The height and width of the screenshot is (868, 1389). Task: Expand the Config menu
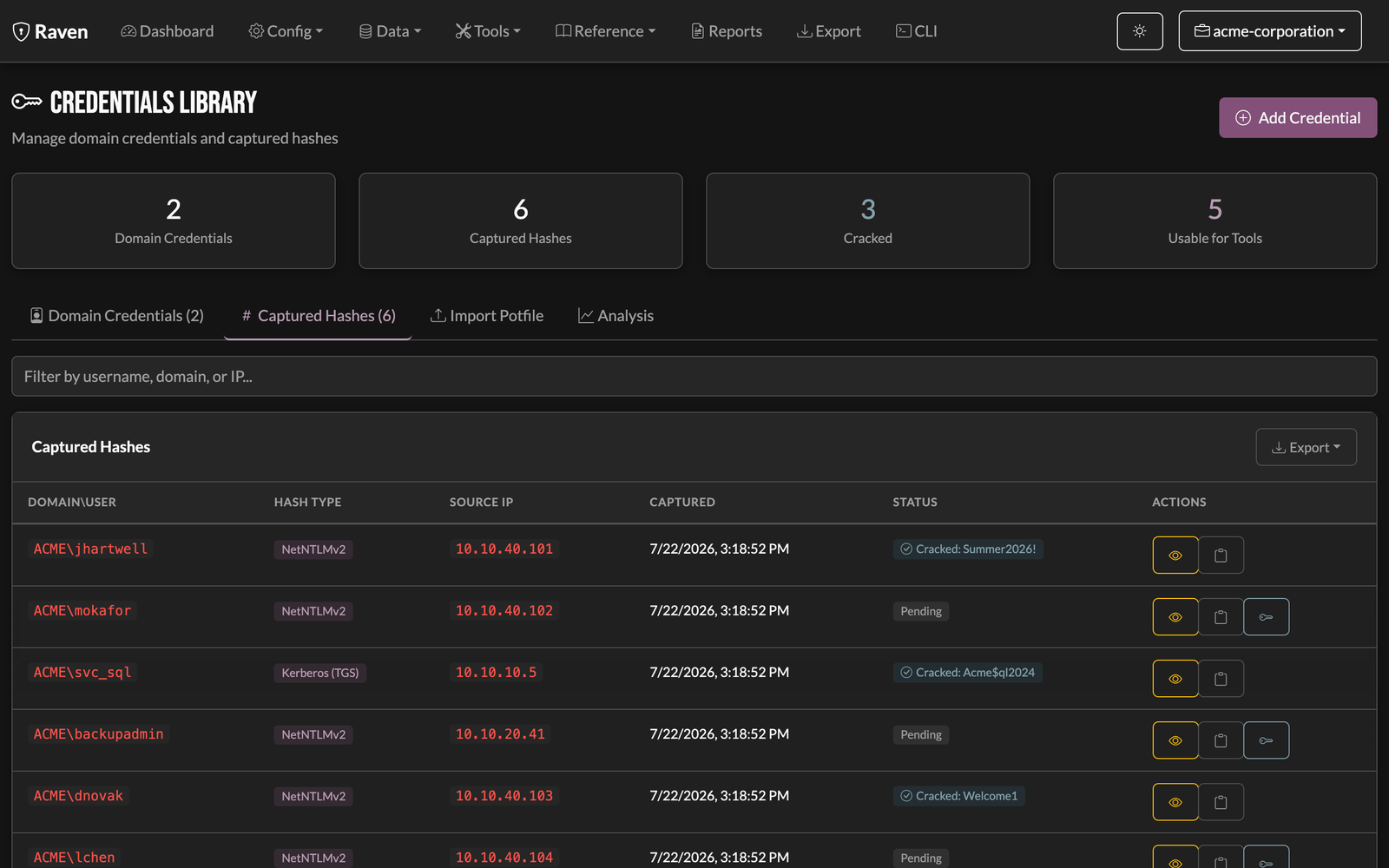(x=286, y=31)
